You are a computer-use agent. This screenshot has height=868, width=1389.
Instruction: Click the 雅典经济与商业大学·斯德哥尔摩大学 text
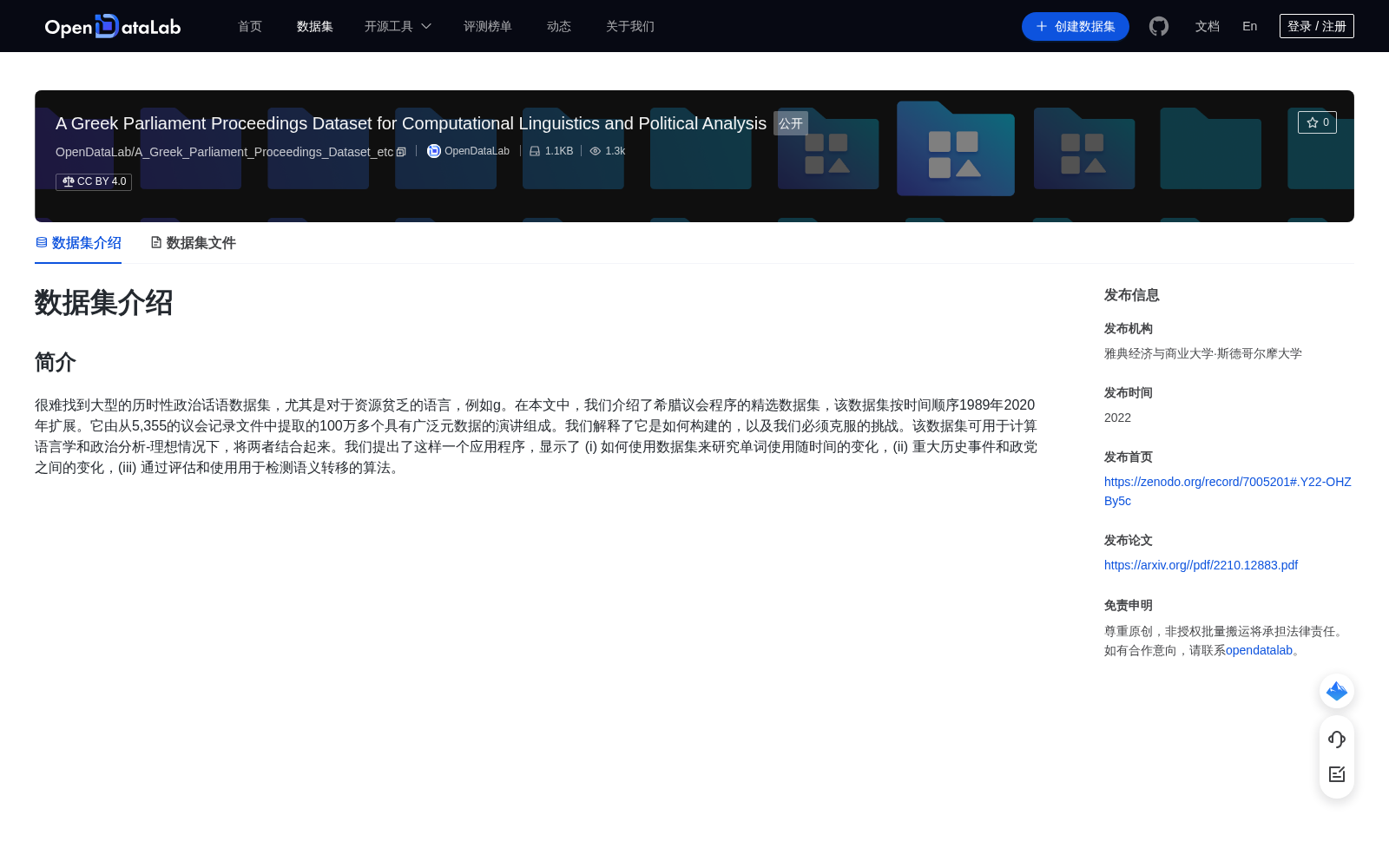coord(1203,353)
